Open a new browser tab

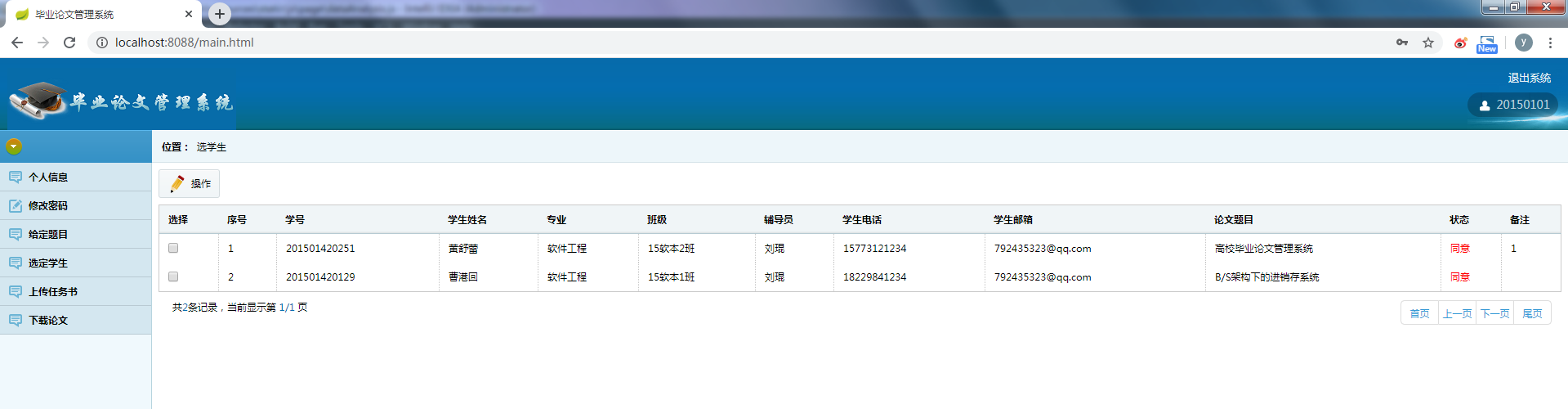point(220,14)
